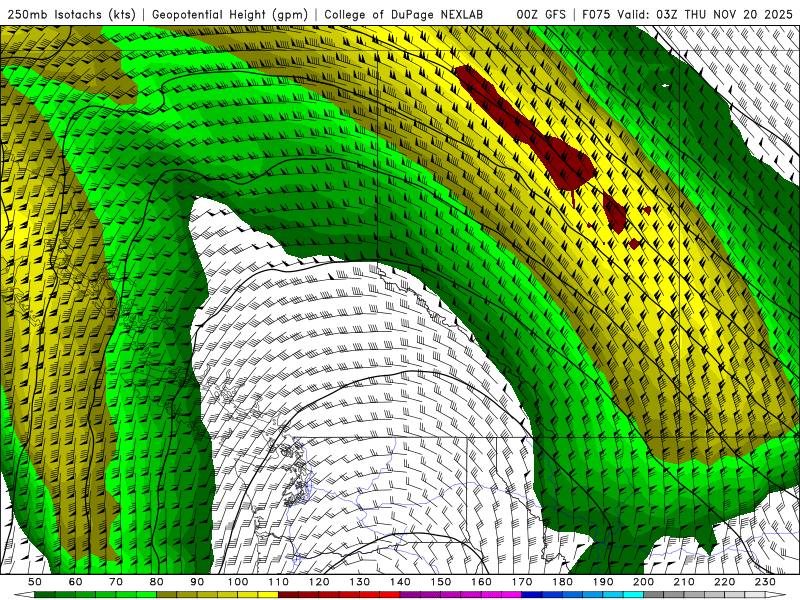Click the 180 value on the color scale
The width and height of the screenshot is (800, 600).
(x=563, y=582)
